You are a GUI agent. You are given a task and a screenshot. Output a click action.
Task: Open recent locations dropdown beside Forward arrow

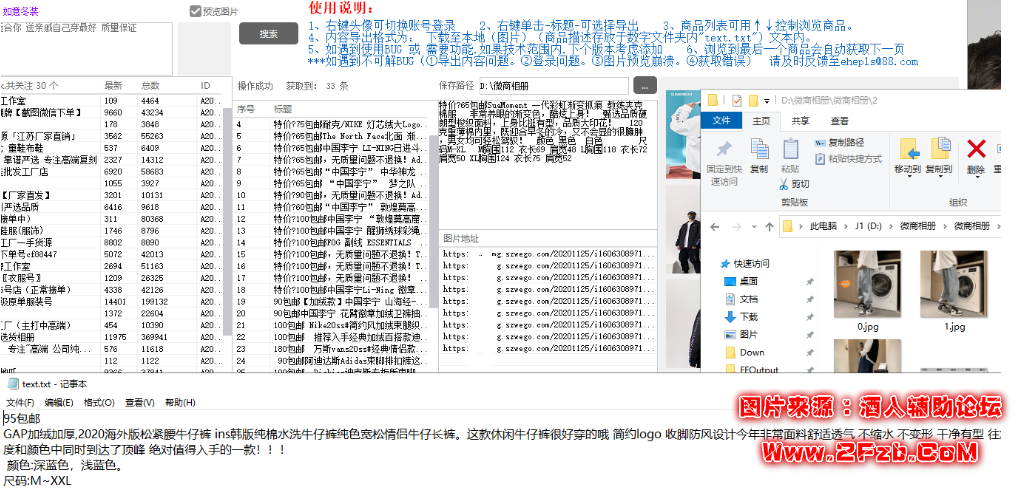753,227
